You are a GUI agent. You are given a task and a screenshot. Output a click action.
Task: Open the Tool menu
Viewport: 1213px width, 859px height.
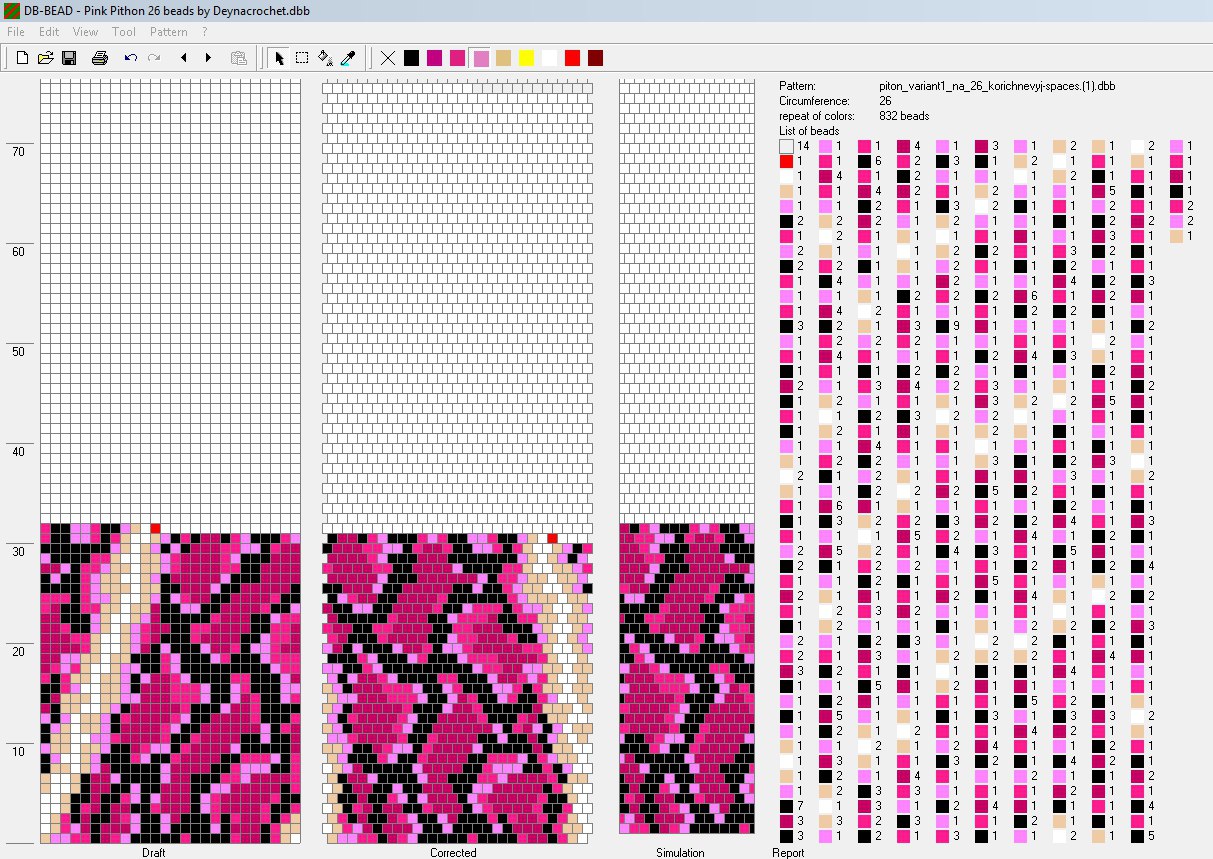click(x=124, y=32)
